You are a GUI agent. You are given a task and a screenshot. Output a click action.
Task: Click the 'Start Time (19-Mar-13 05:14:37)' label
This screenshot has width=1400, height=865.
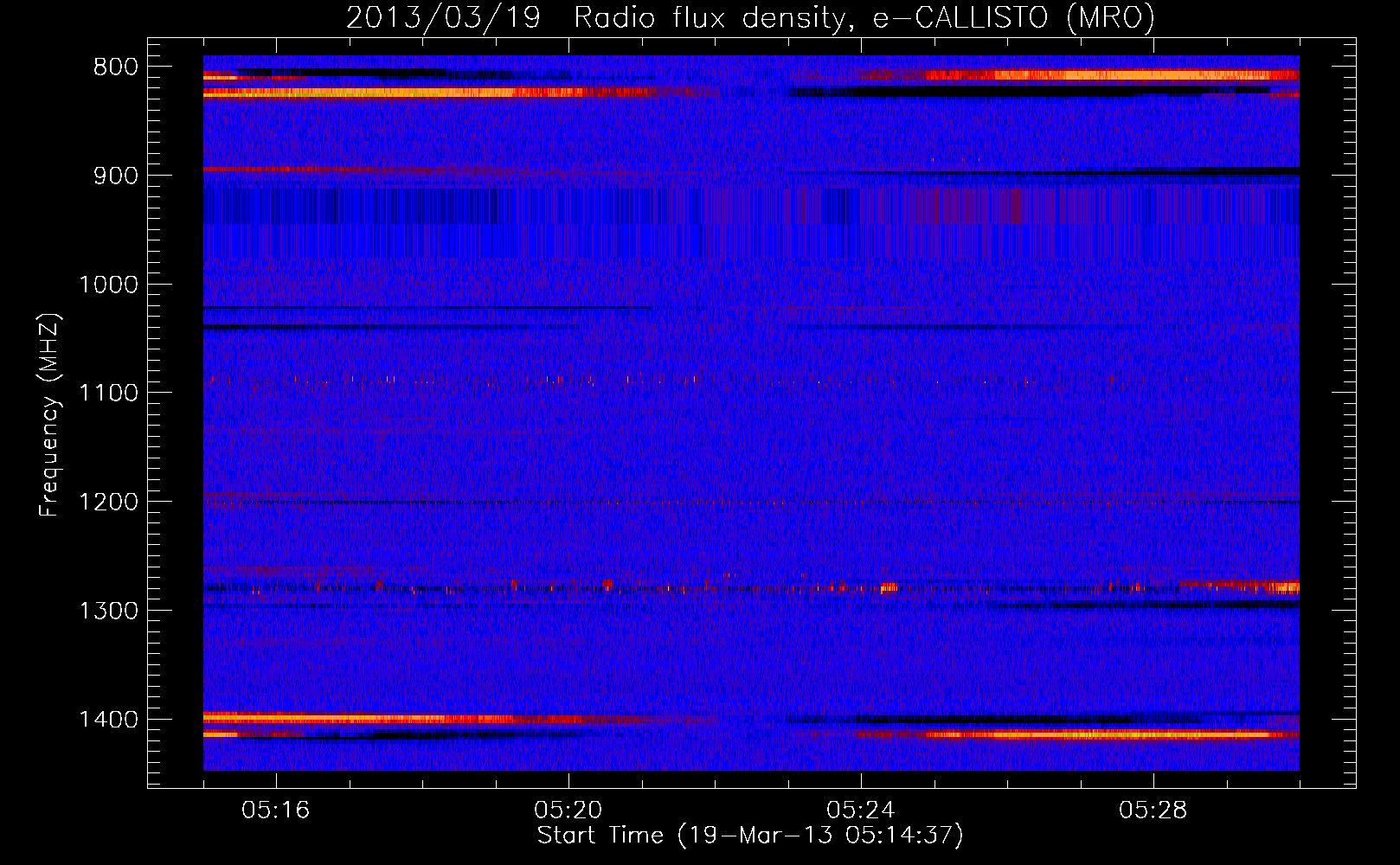point(750,836)
